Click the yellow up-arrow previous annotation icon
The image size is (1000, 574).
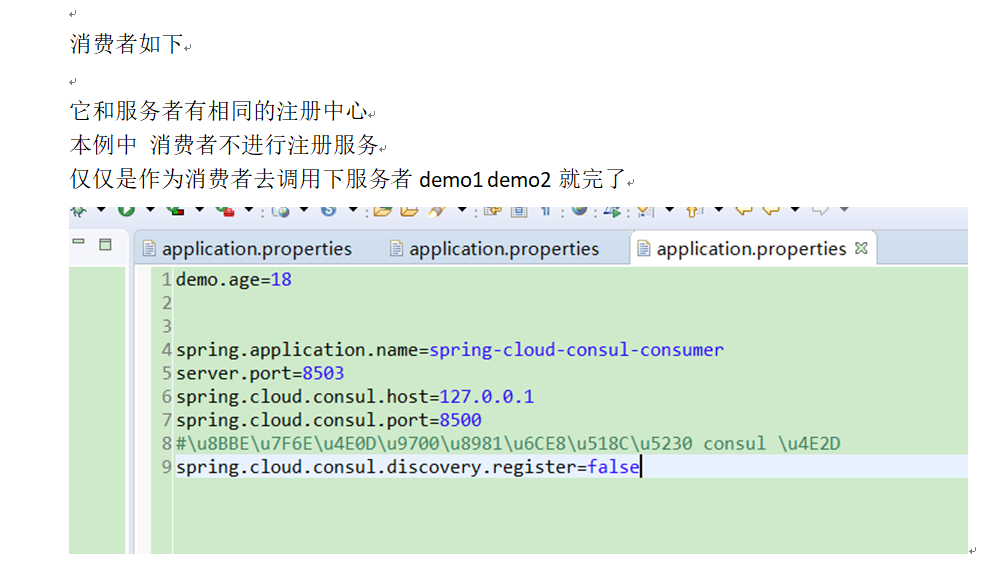(694, 211)
